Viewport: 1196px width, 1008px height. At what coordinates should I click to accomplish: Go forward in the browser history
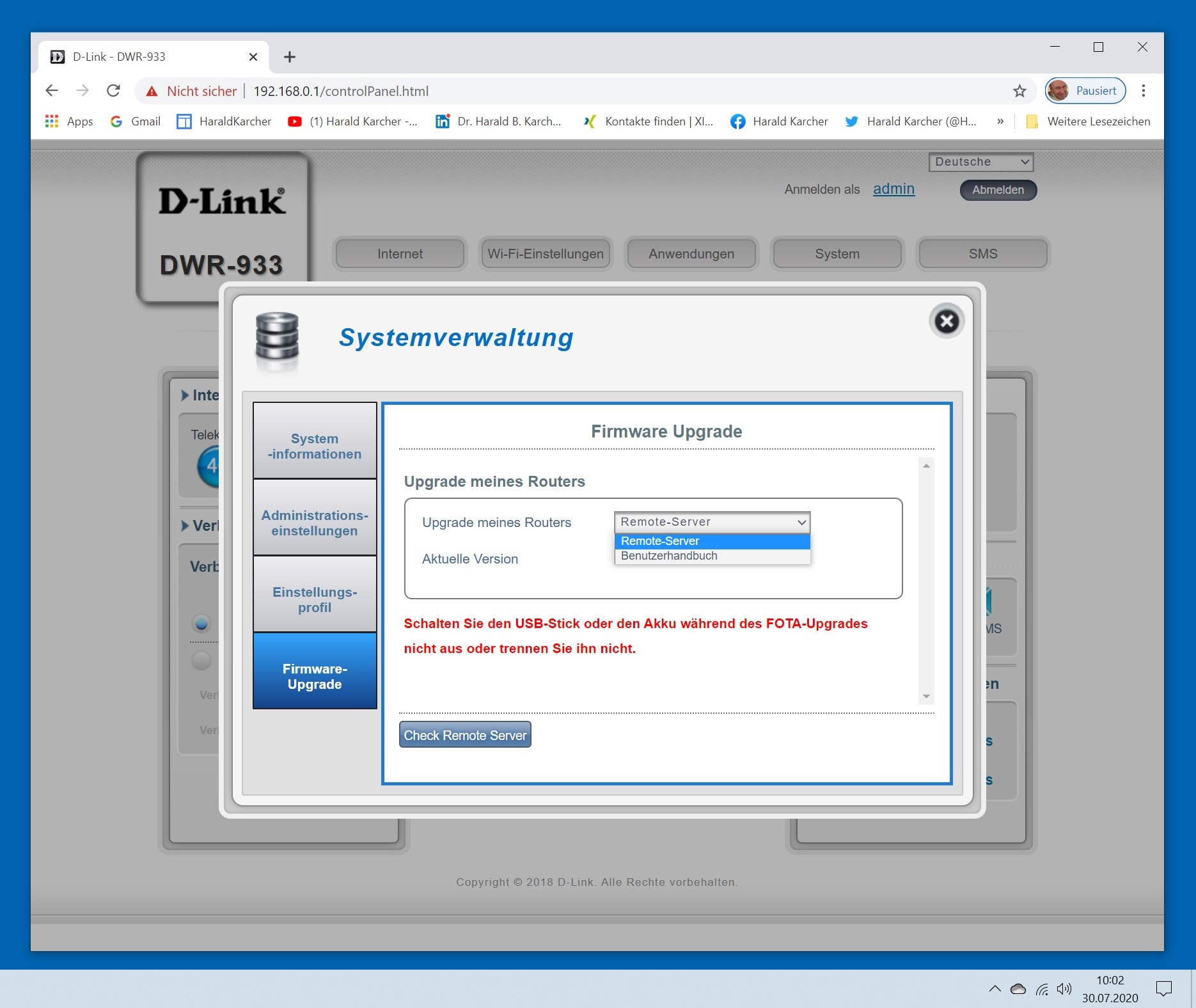(83, 91)
